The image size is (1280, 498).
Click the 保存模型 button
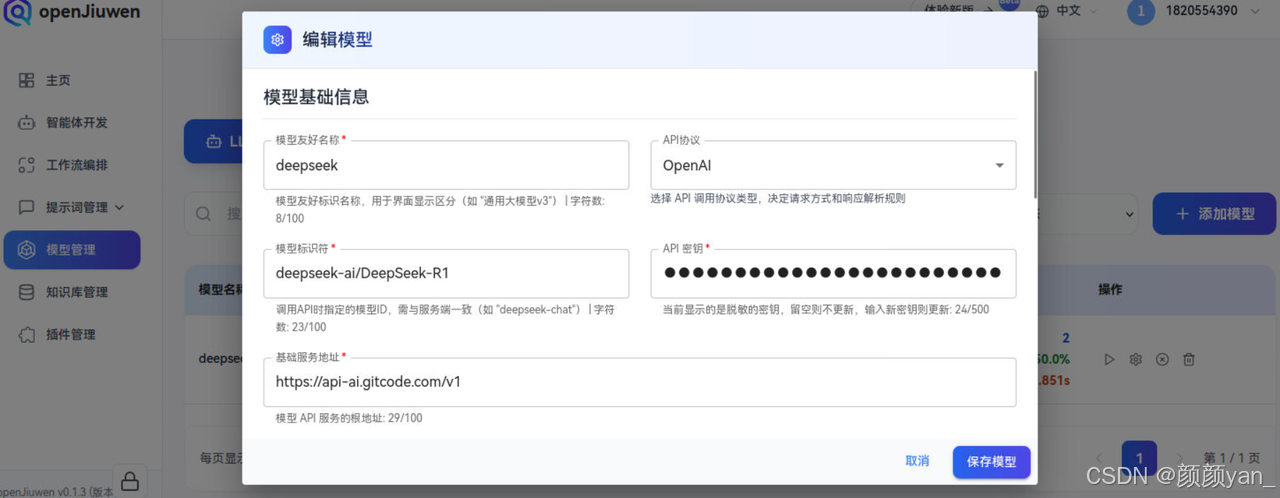pos(991,462)
